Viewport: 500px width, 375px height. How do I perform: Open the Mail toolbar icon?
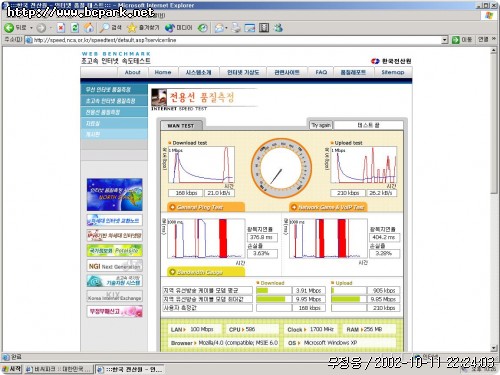click(220, 28)
